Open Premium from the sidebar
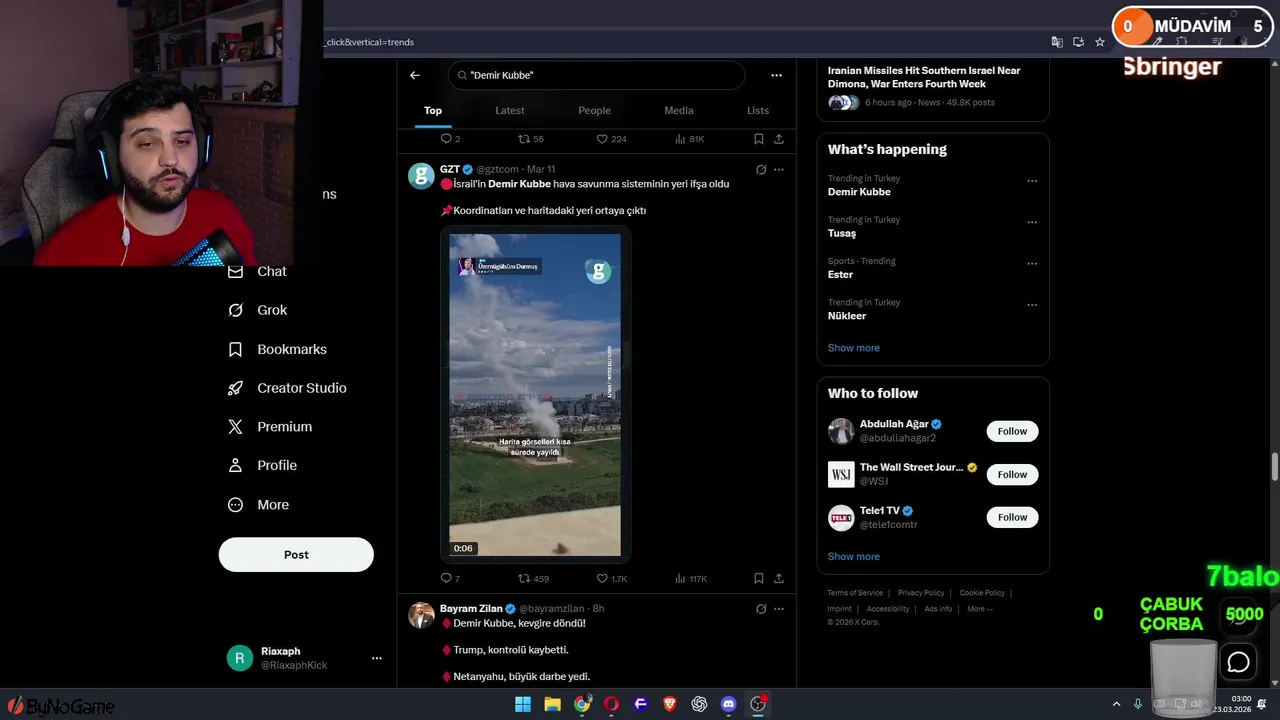Viewport: 1280px width, 720px height. (x=270, y=427)
